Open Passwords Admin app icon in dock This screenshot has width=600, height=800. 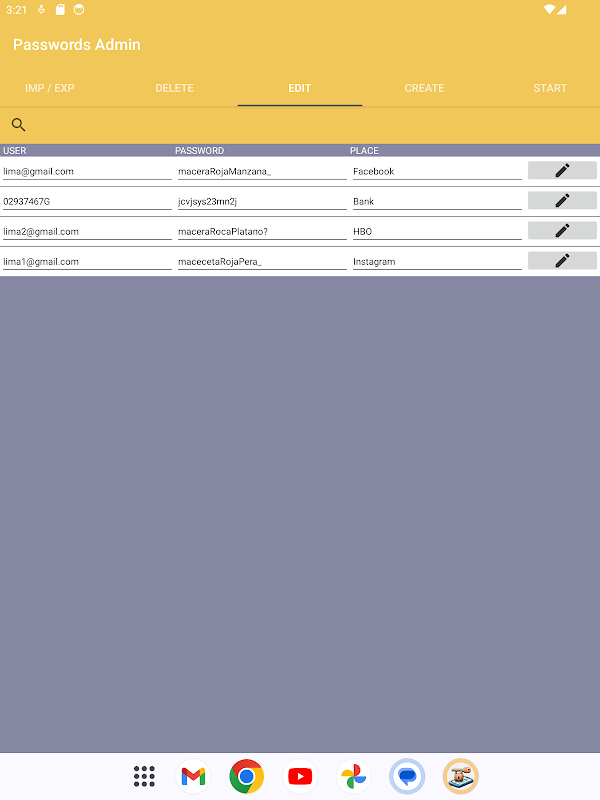click(x=461, y=776)
